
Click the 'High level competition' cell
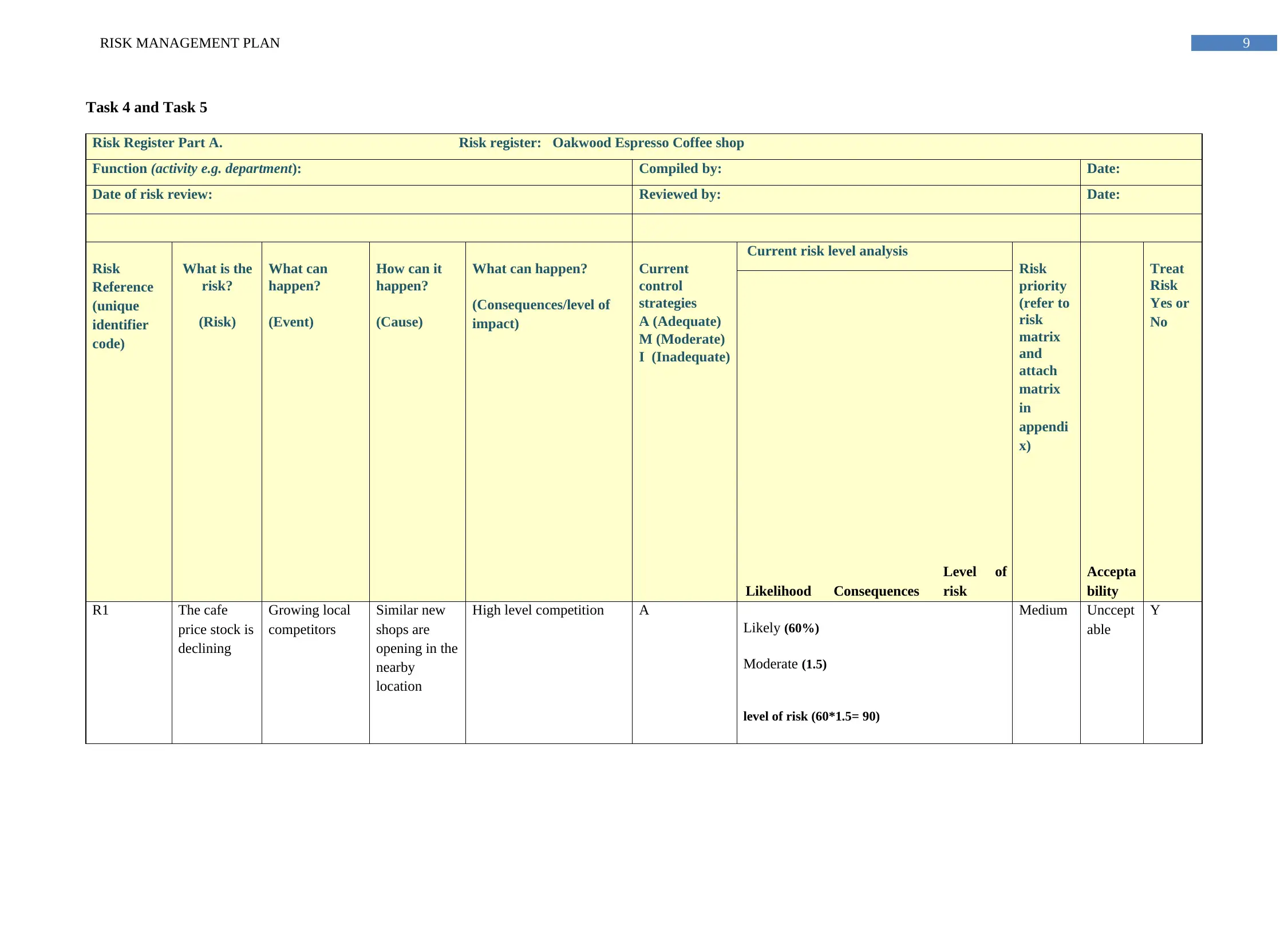click(549, 672)
